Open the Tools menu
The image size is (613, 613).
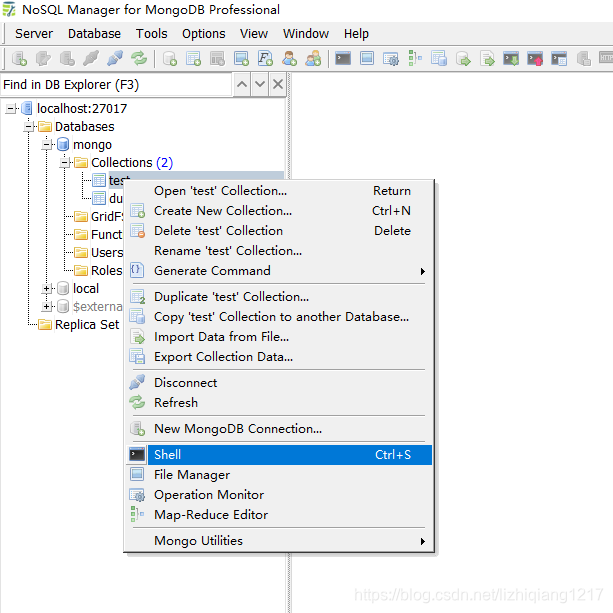(151, 34)
